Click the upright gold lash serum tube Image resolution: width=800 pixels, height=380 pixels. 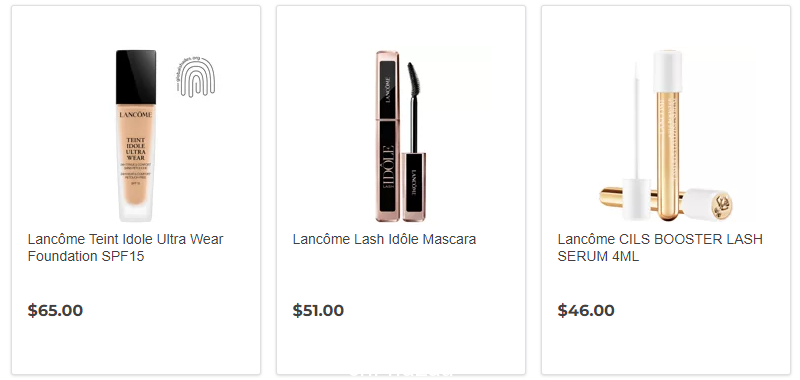tap(668, 135)
